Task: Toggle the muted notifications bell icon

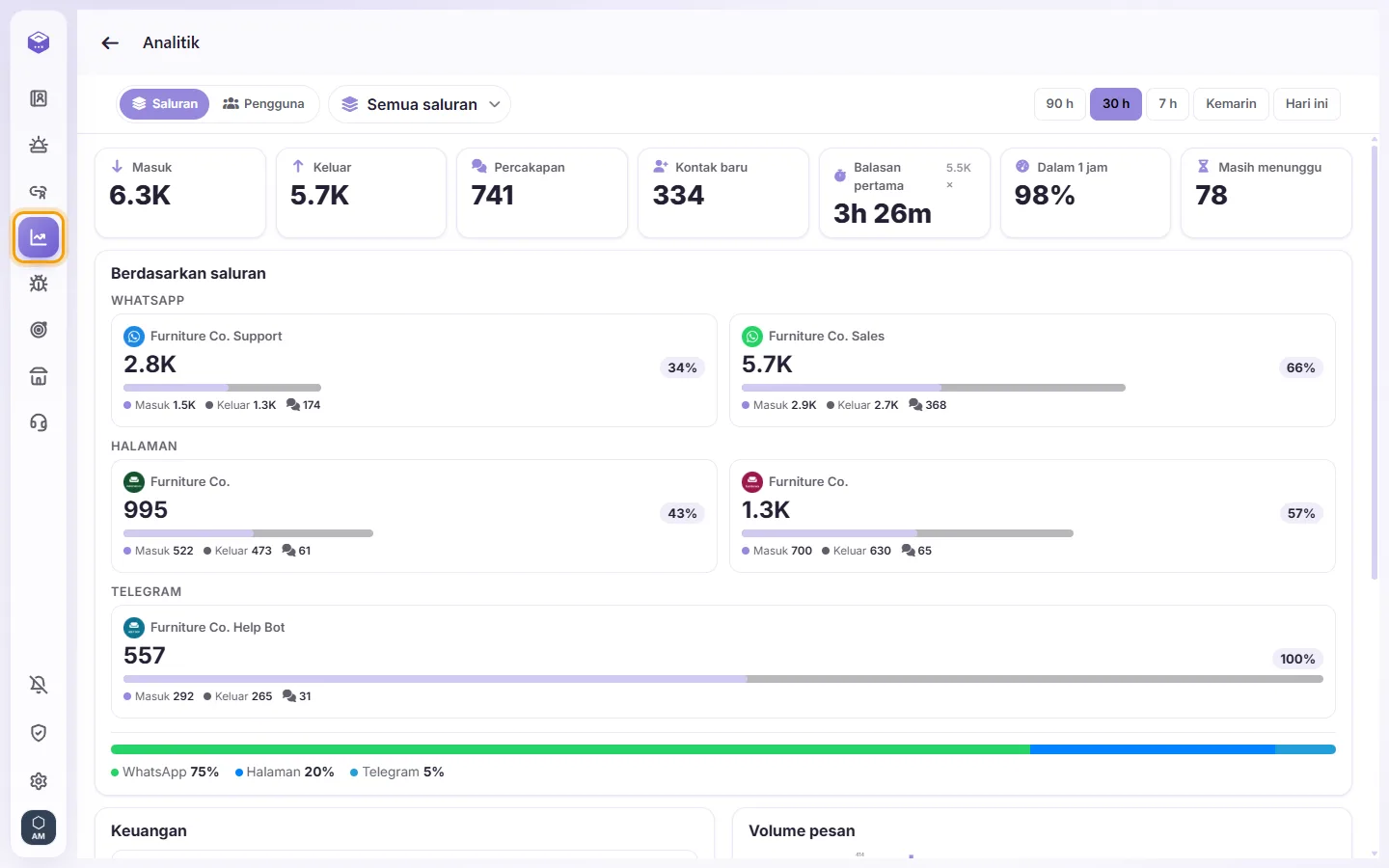Action: point(39,685)
